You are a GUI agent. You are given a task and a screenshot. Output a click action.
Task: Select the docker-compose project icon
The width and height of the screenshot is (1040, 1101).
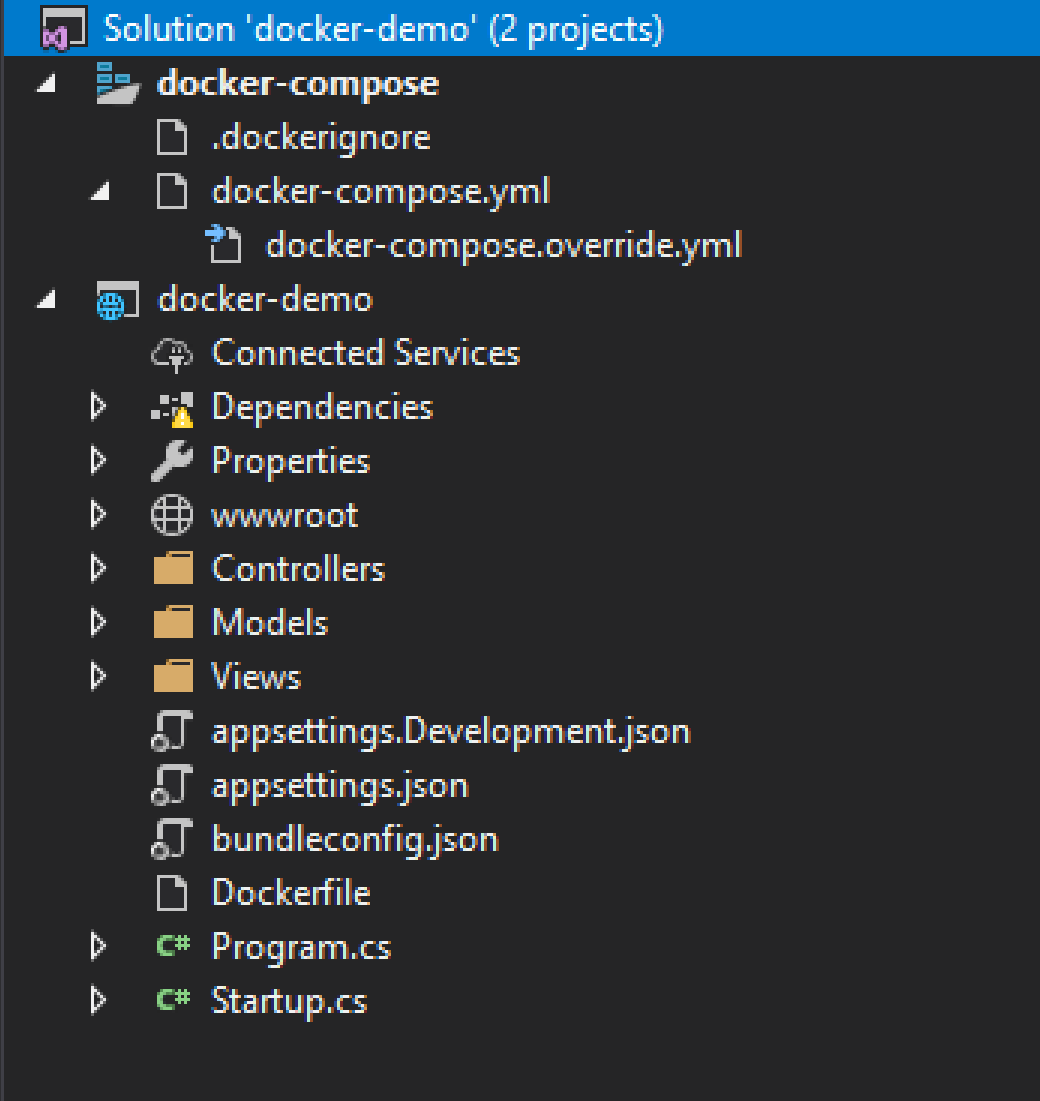point(120,83)
